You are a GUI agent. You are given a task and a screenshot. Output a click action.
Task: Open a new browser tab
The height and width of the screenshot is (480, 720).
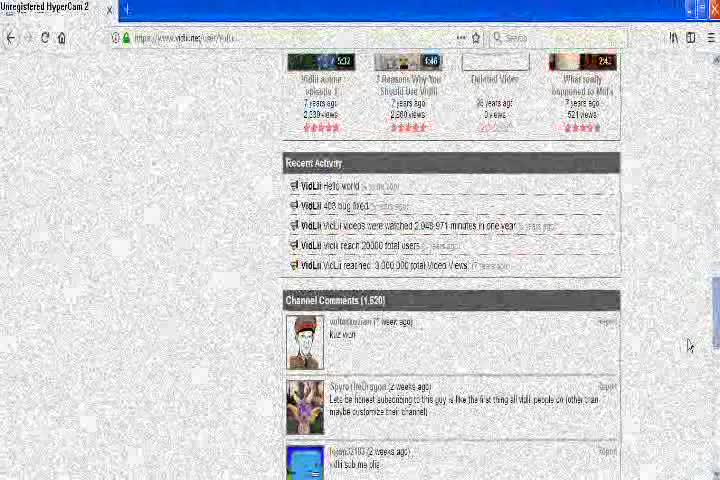tap(127, 10)
